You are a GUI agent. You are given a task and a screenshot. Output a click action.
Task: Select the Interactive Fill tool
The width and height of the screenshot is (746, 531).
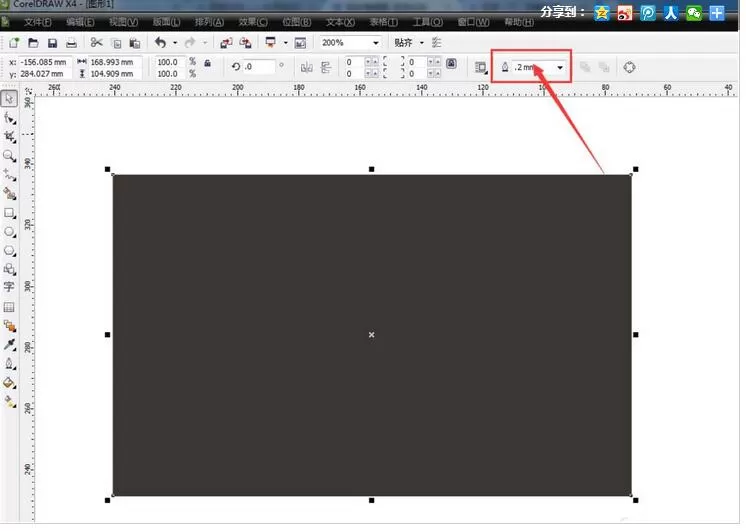pyautogui.click(x=9, y=402)
